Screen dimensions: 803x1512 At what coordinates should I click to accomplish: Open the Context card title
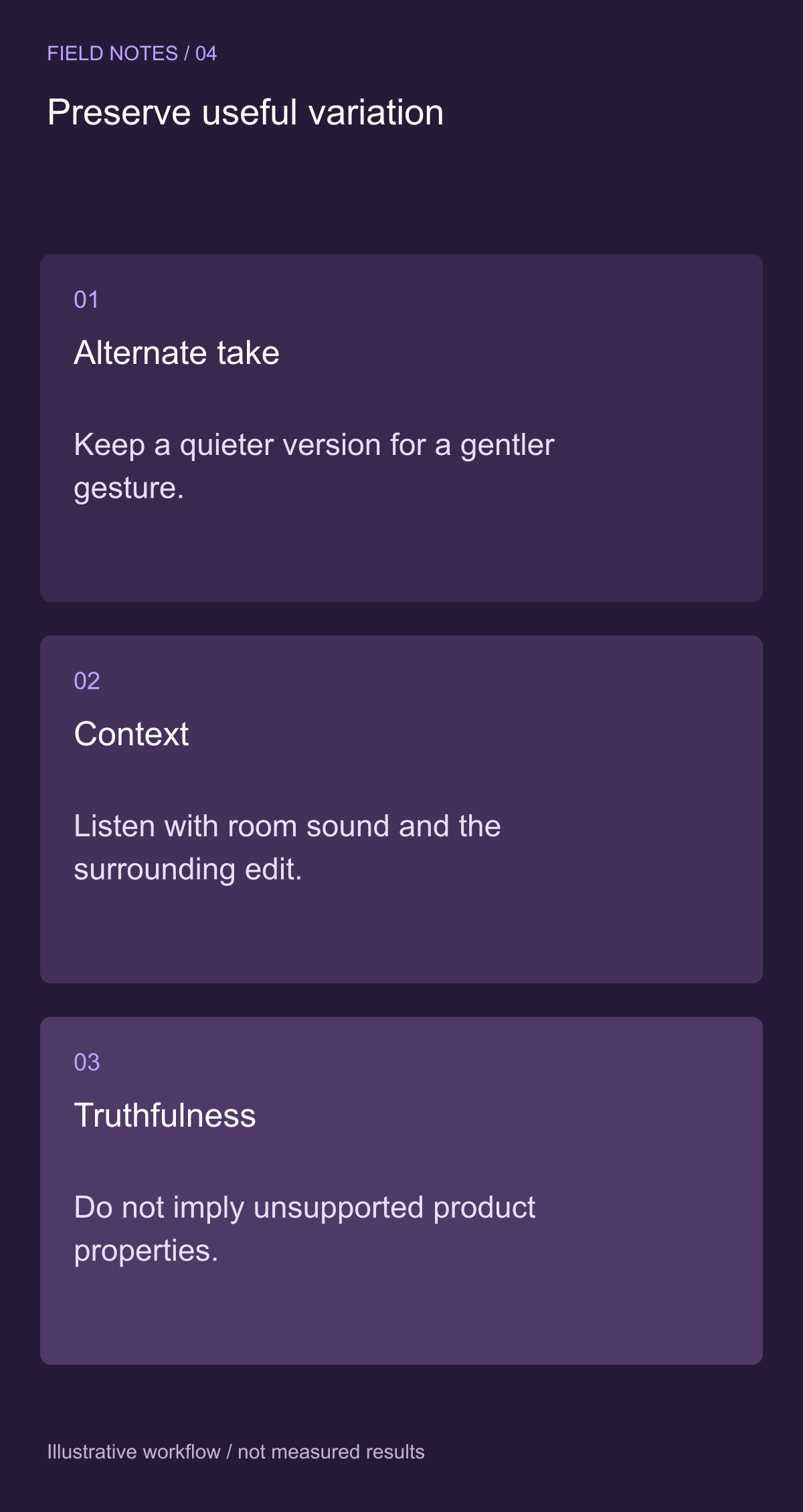click(131, 734)
